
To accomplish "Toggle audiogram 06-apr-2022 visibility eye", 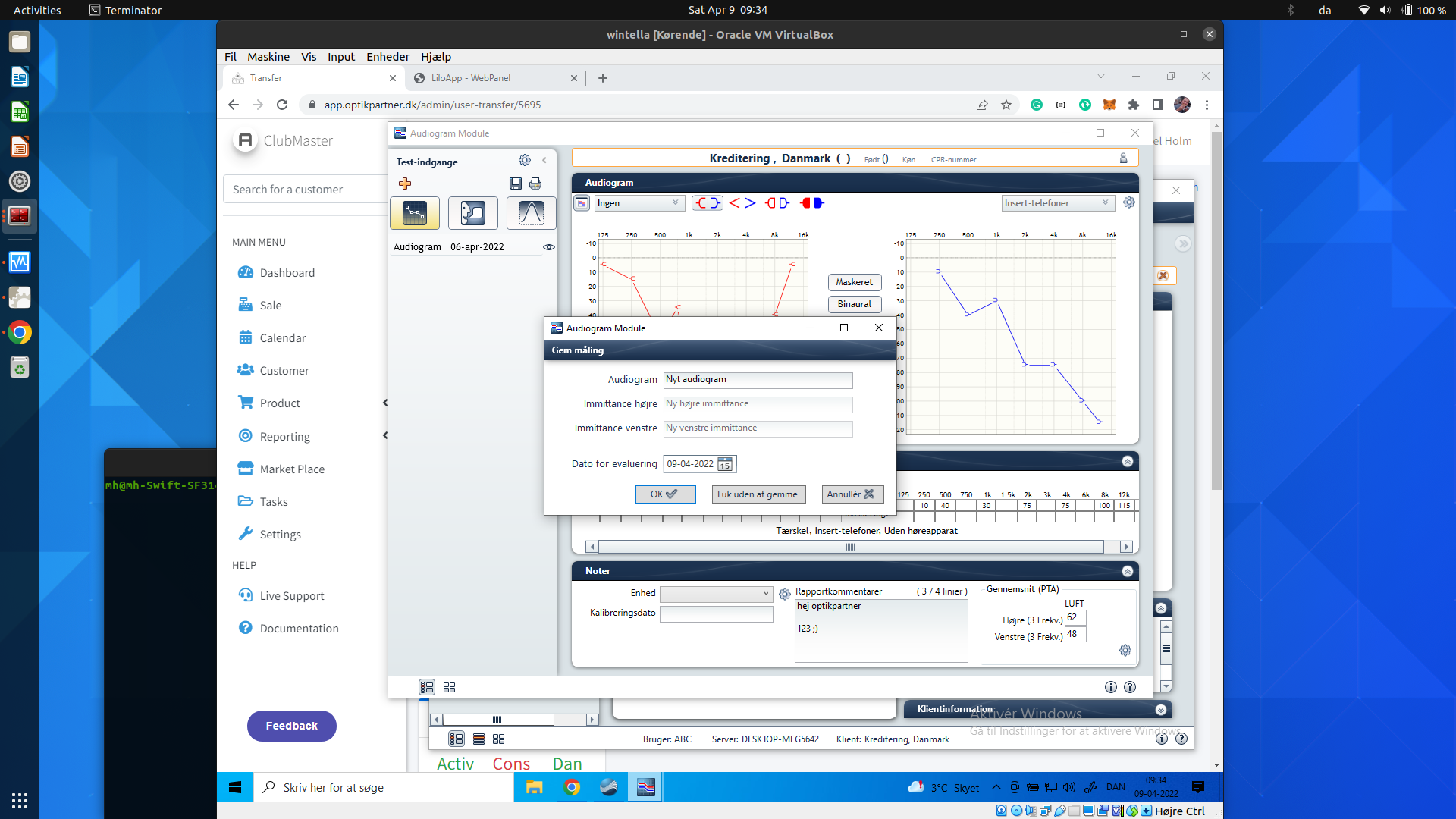I will 549,247.
